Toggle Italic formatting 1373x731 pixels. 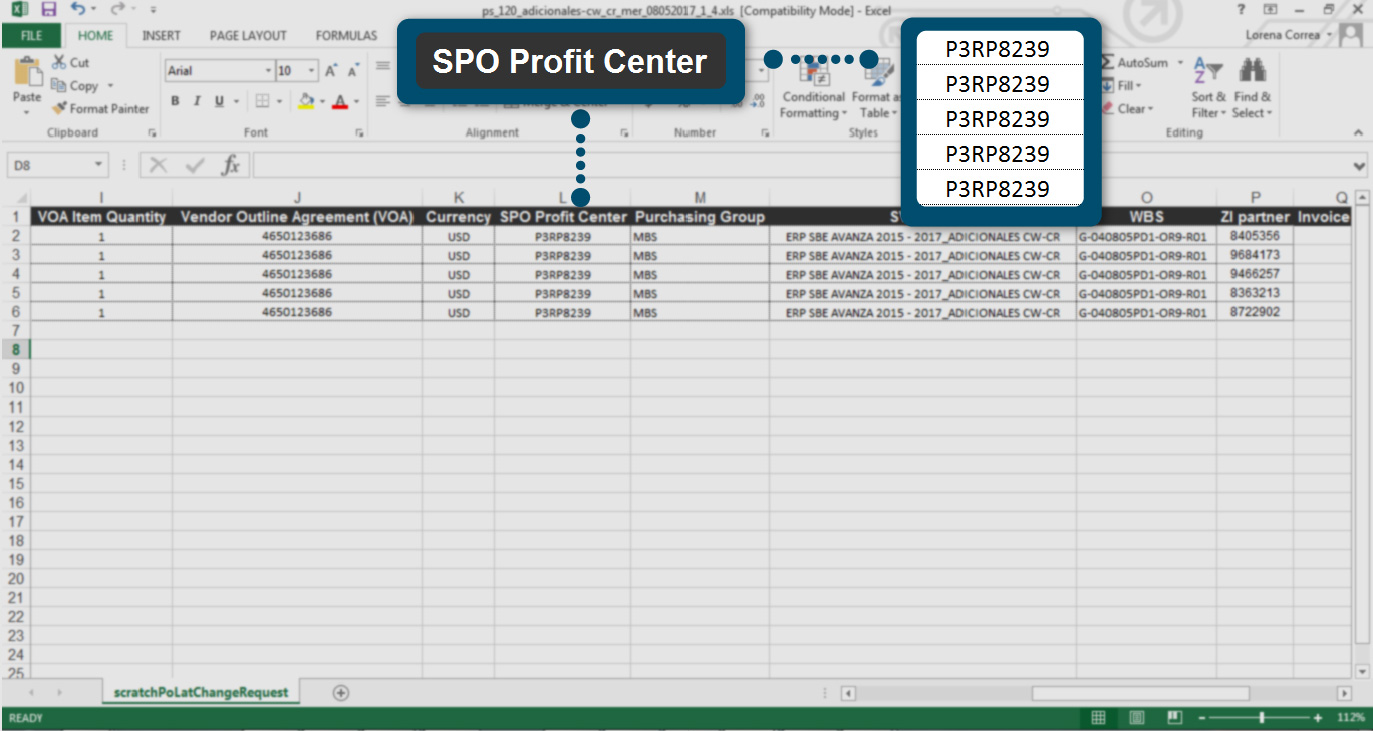coord(197,101)
